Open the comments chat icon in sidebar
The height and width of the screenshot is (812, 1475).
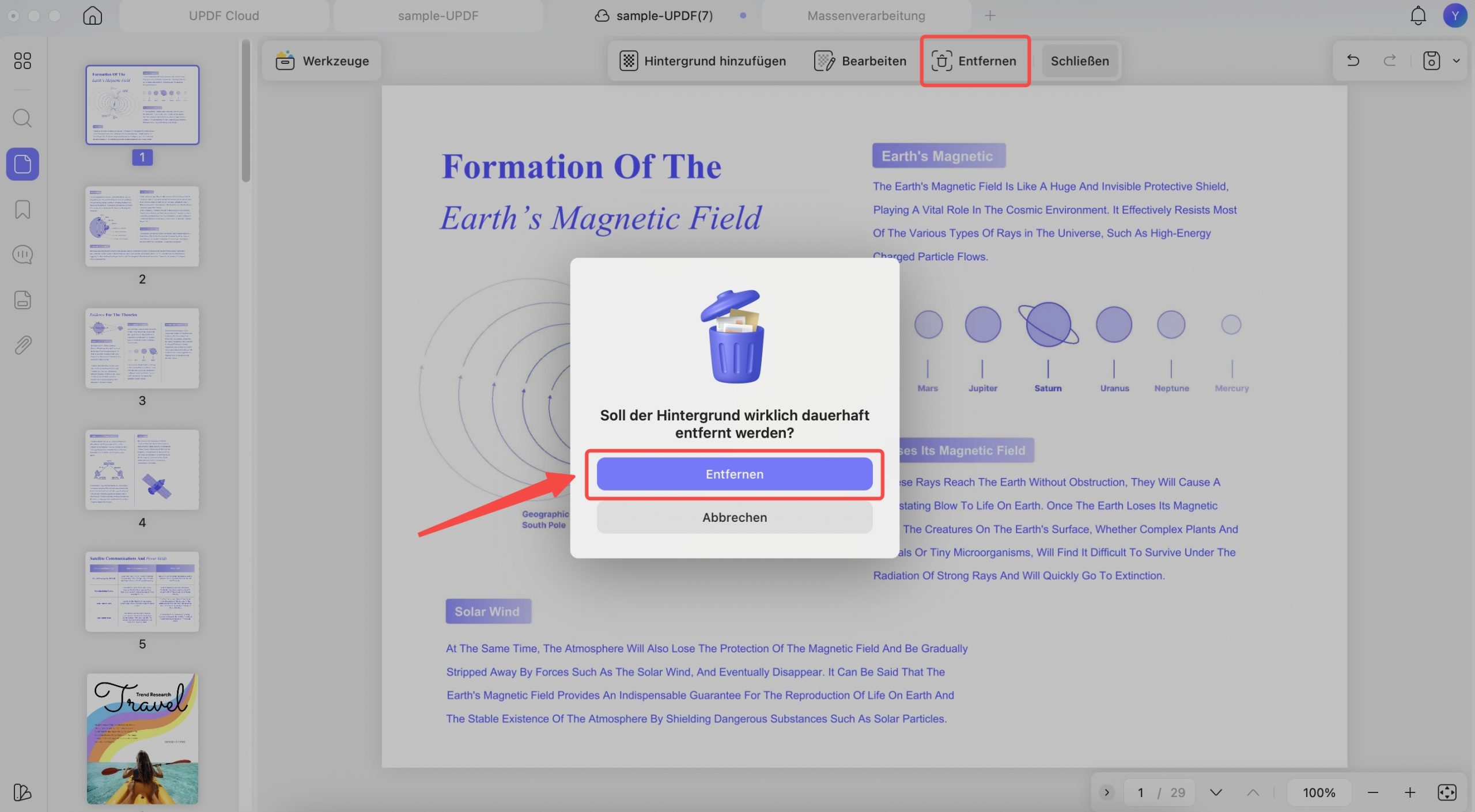[x=22, y=255]
